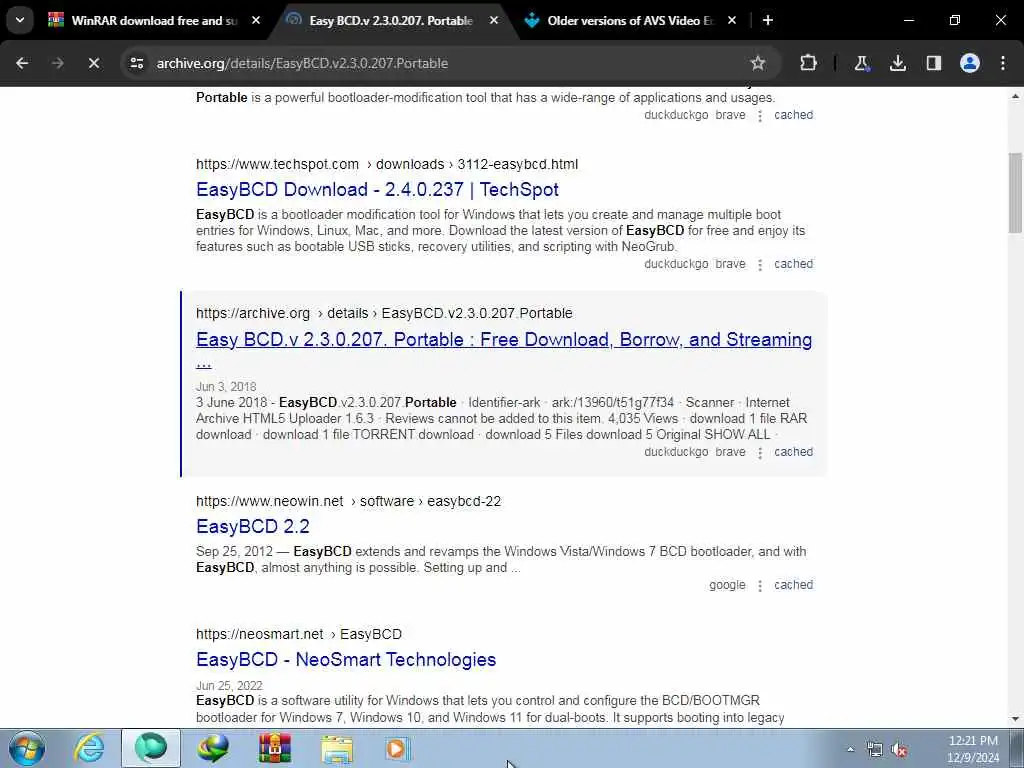1024x768 pixels.
Task: Open the Extensions puzzle icon
Action: (x=808, y=63)
